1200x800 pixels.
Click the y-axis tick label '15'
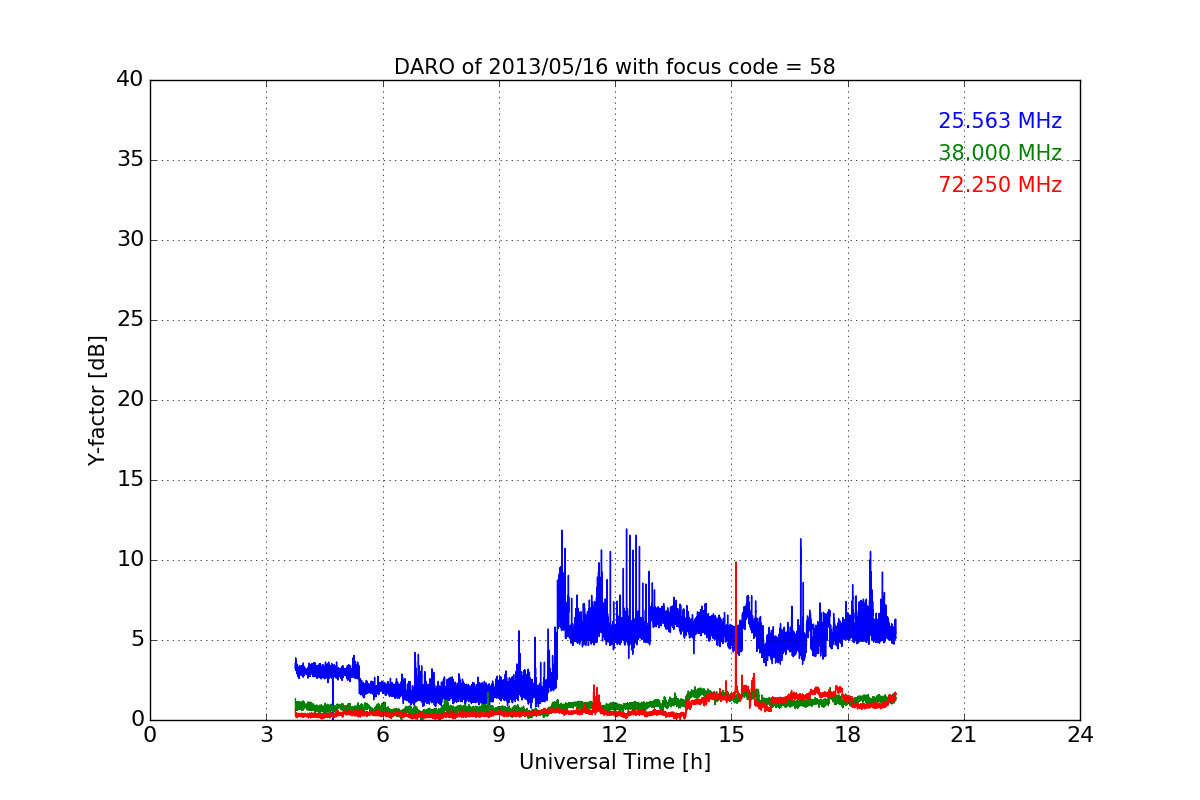tap(130, 480)
